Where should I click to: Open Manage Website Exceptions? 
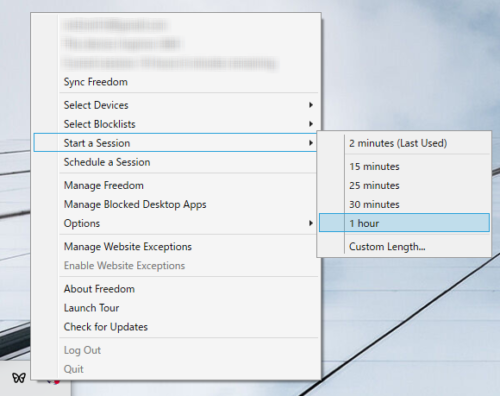[176, 247]
